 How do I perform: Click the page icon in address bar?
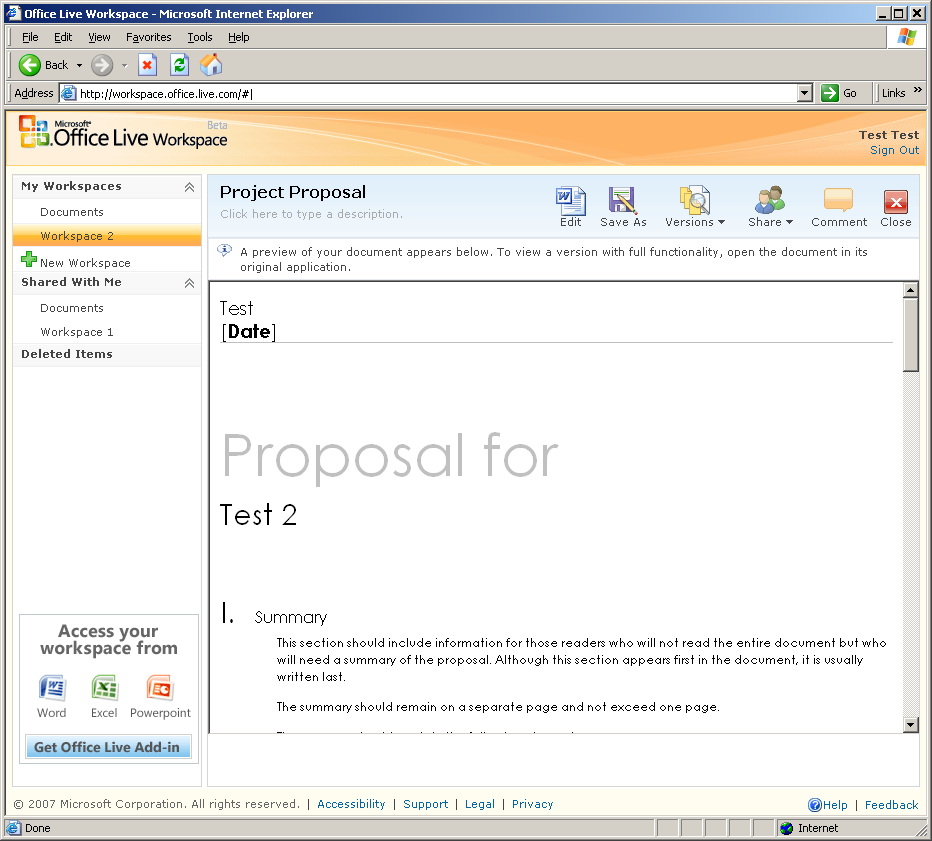click(69, 93)
